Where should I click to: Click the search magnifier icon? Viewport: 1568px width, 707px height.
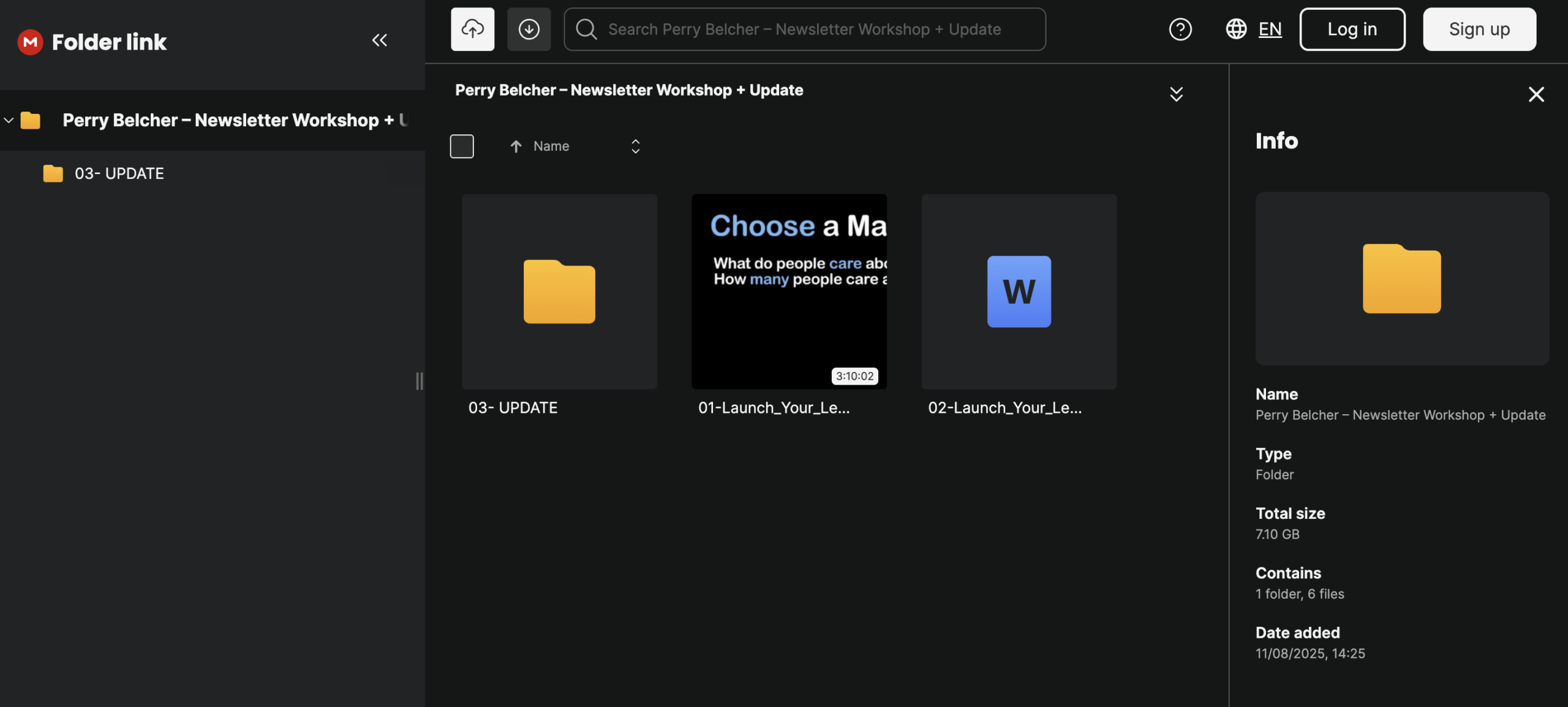(586, 29)
